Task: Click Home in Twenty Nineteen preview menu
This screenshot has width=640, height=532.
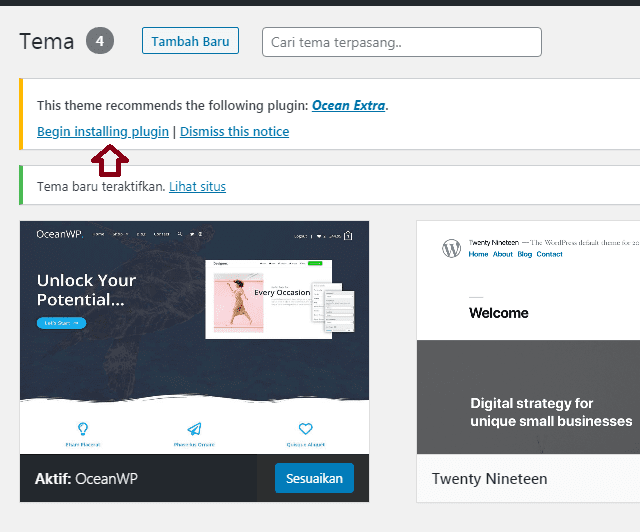Action: tap(478, 254)
